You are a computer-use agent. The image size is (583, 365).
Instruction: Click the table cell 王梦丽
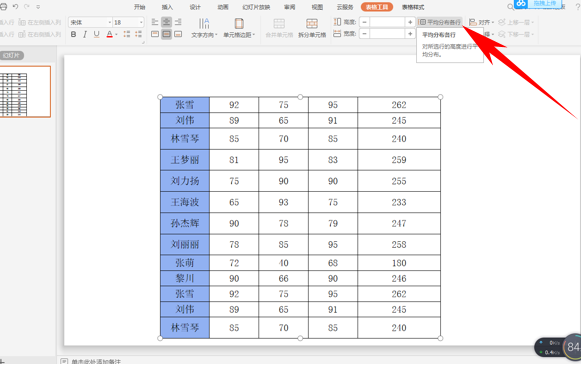tap(185, 160)
